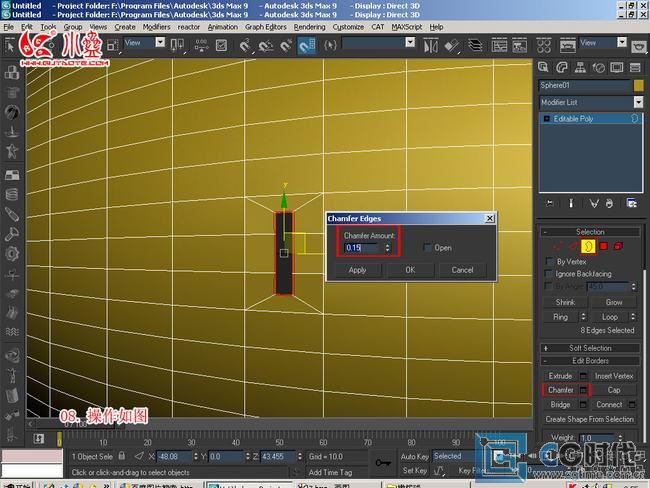Image resolution: width=650 pixels, height=488 pixels.
Task: Switch to the Utilities command panel tab
Action: click(x=635, y=67)
